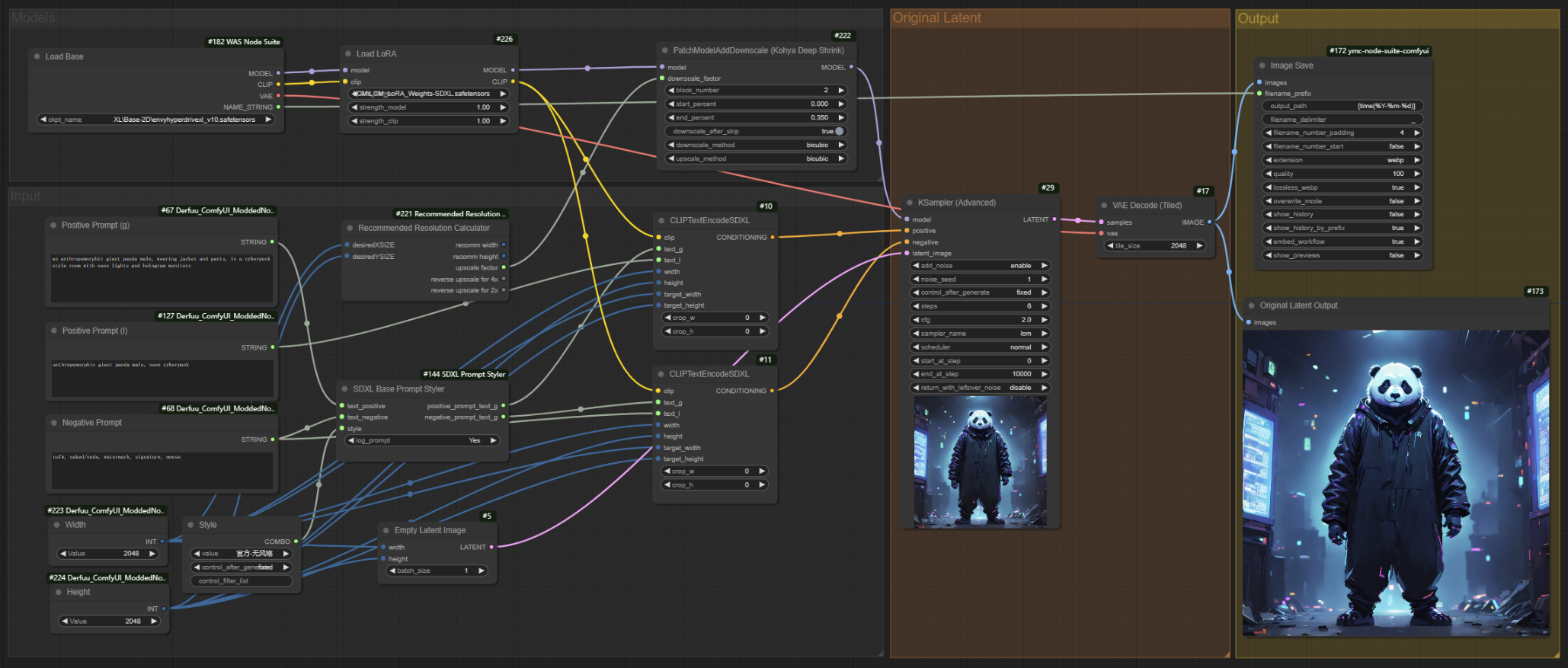1568x668 pixels.
Task: Collapse the SDXL Base Prompt Styler node
Action: (345, 389)
